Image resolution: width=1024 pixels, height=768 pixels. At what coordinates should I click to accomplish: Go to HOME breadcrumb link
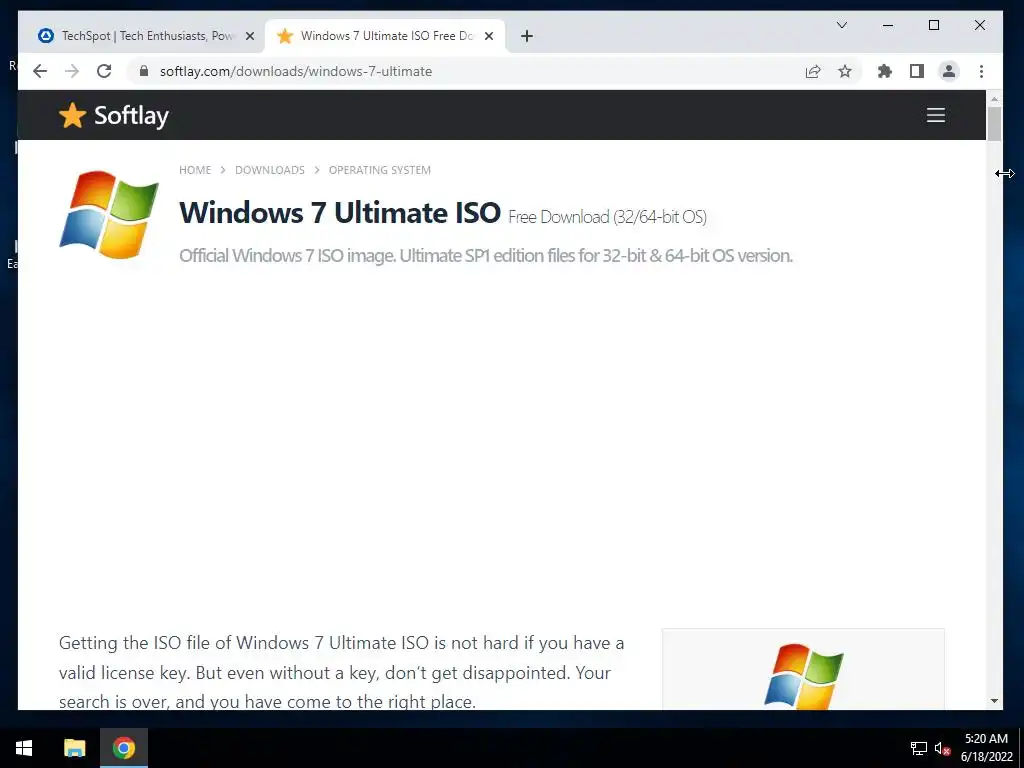point(195,170)
